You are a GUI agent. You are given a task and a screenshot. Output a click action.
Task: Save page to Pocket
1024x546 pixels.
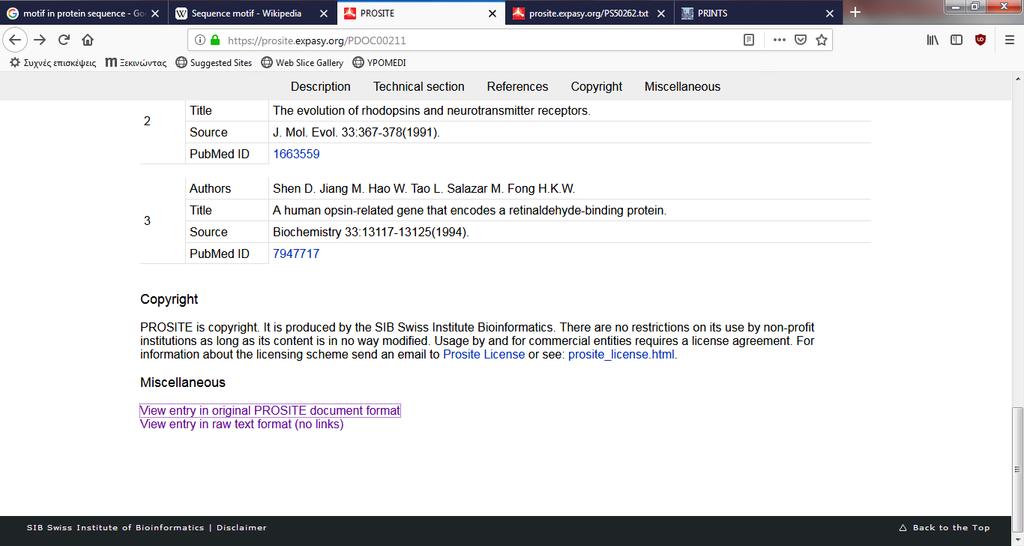pyautogui.click(x=801, y=40)
